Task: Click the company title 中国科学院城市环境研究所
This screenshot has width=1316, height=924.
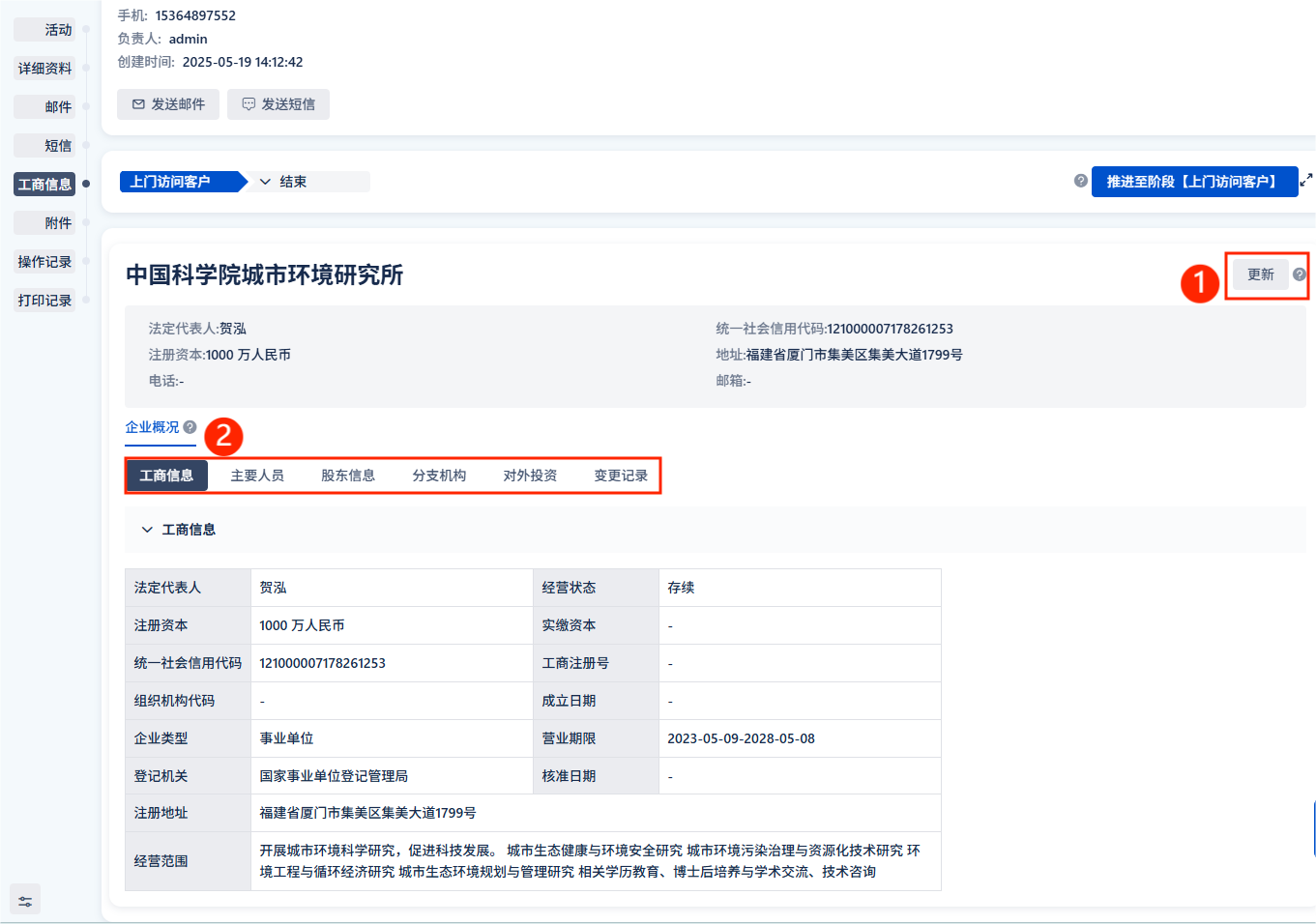Action: pos(264,274)
